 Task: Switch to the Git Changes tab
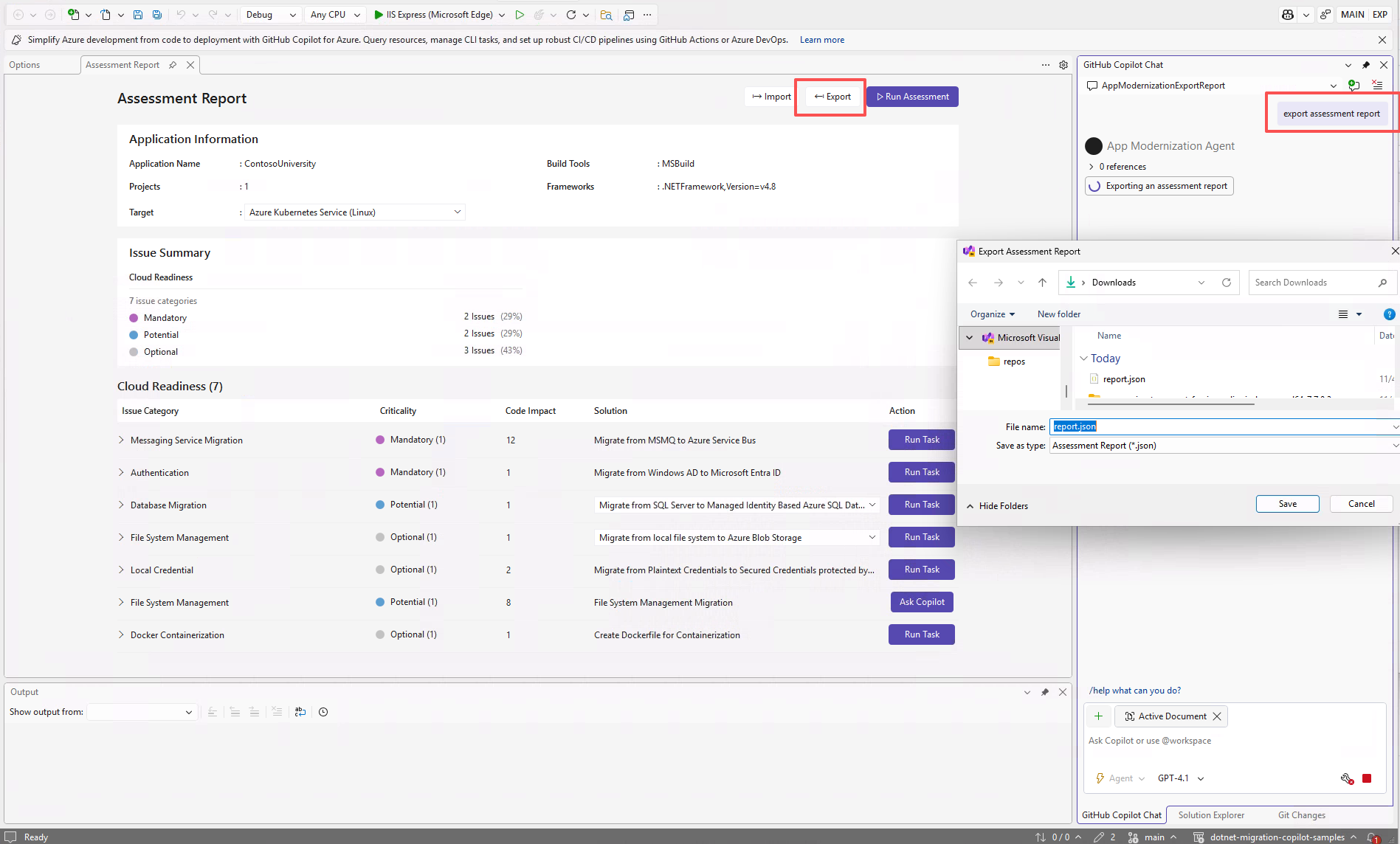tap(1302, 815)
